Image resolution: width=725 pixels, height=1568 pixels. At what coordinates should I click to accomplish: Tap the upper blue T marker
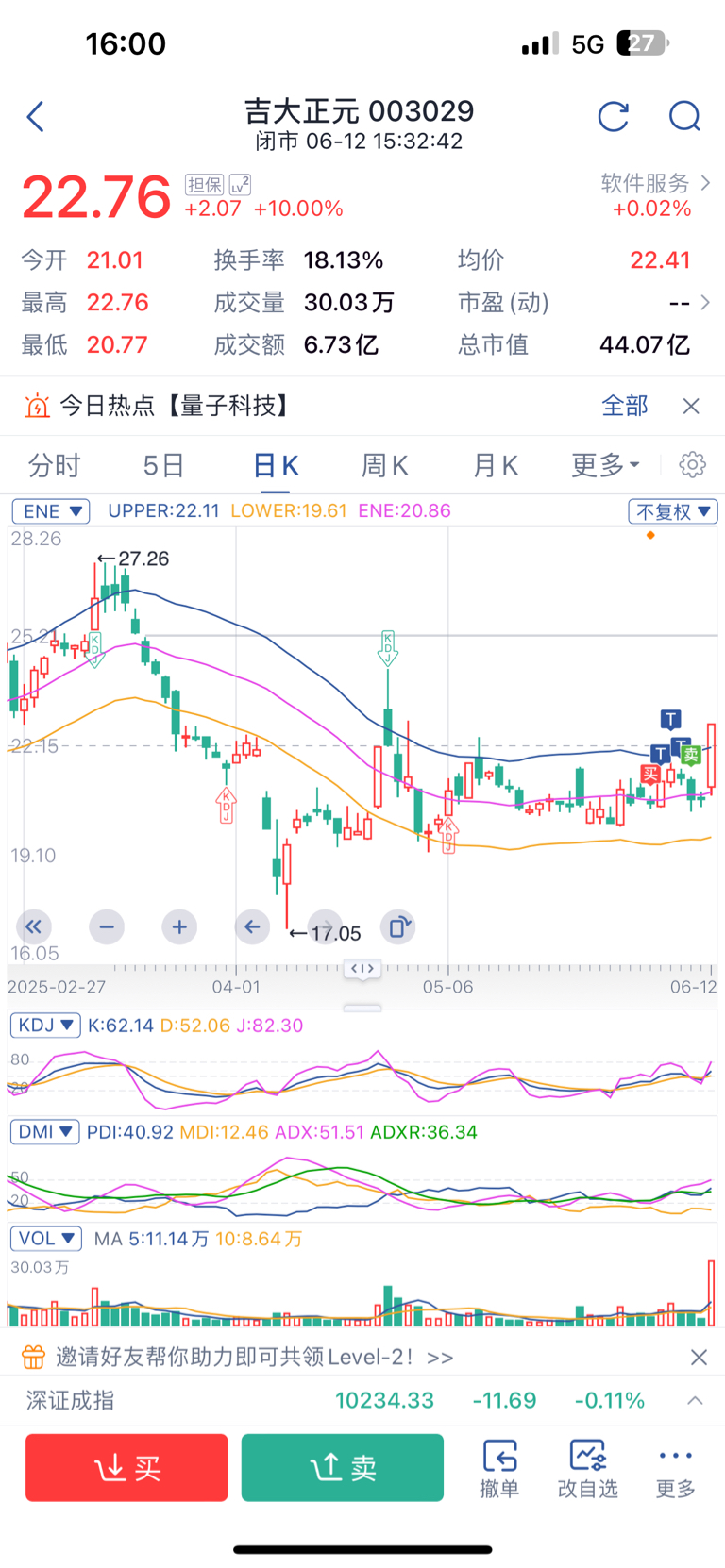pos(671,720)
